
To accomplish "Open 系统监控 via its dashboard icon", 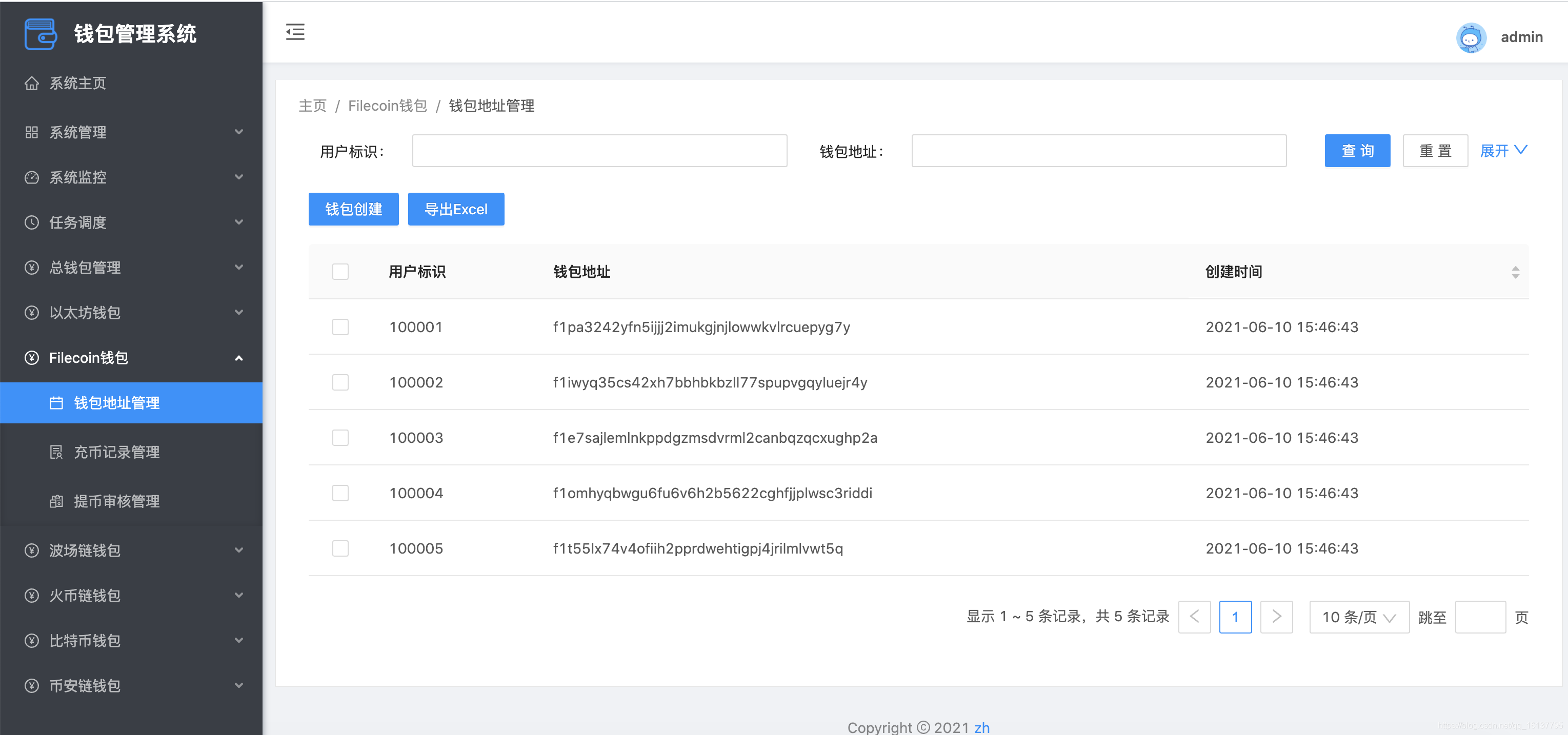I will (x=32, y=177).
